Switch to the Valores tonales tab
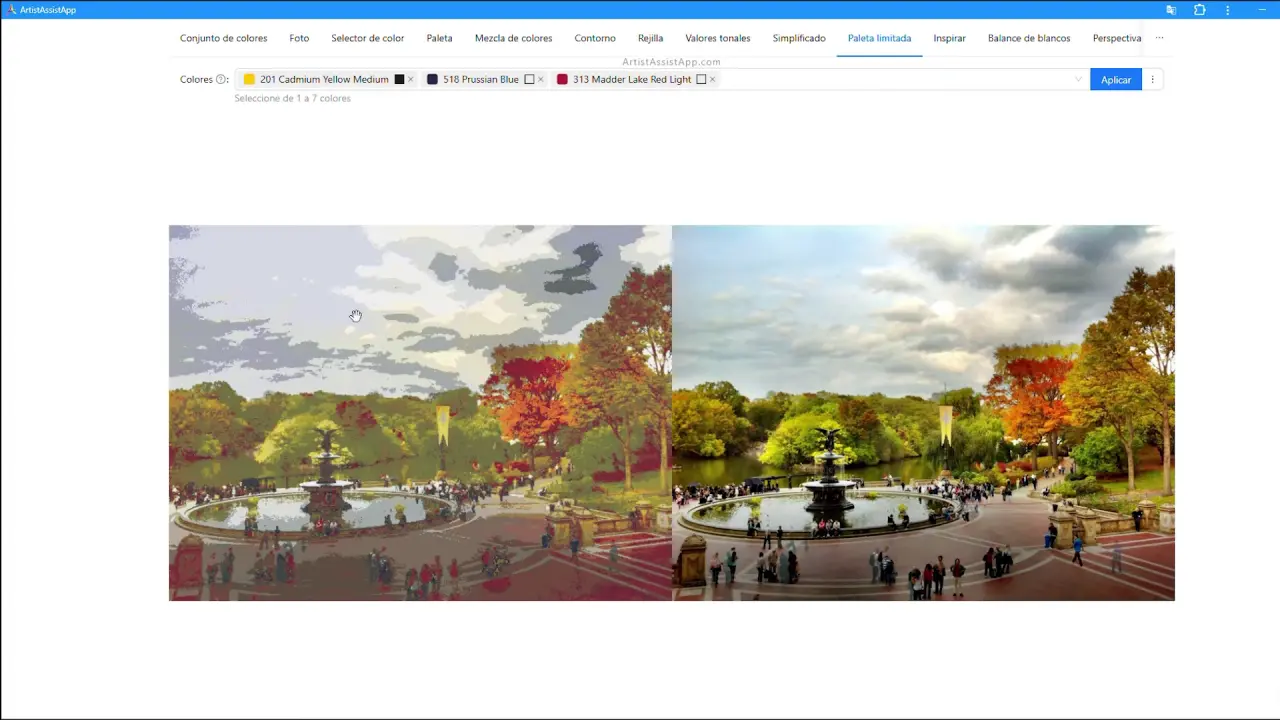1280x720 pixels. coord(717,38)
